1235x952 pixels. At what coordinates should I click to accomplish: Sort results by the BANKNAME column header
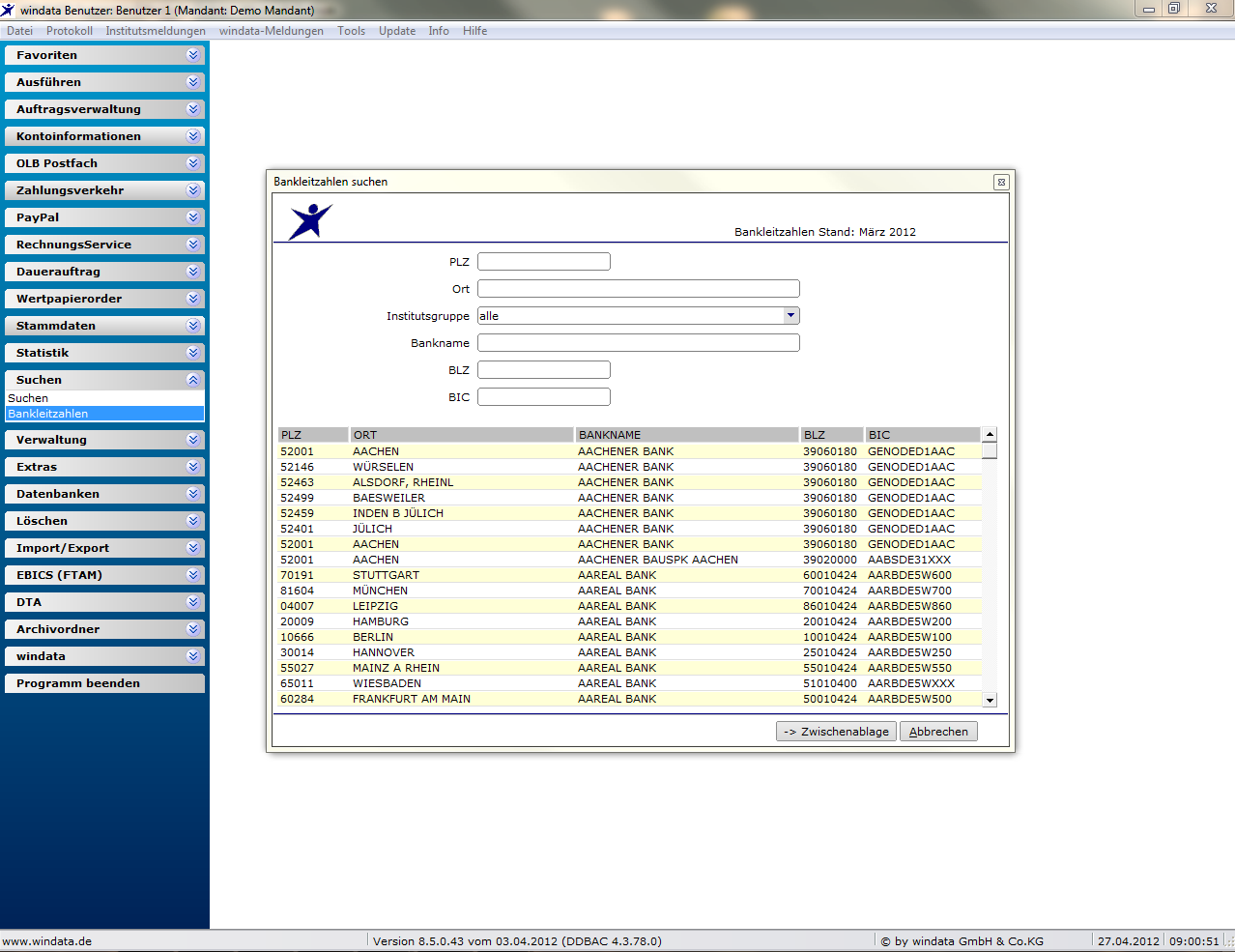[x=687, y=435]
